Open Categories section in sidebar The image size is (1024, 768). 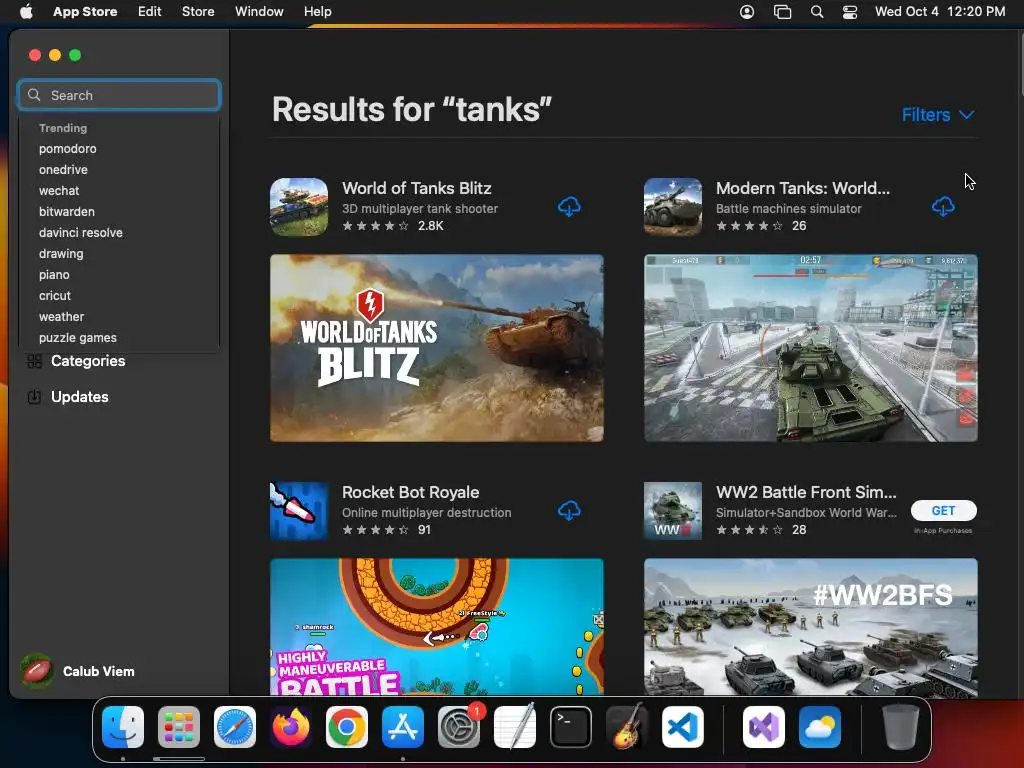(88, 361)
